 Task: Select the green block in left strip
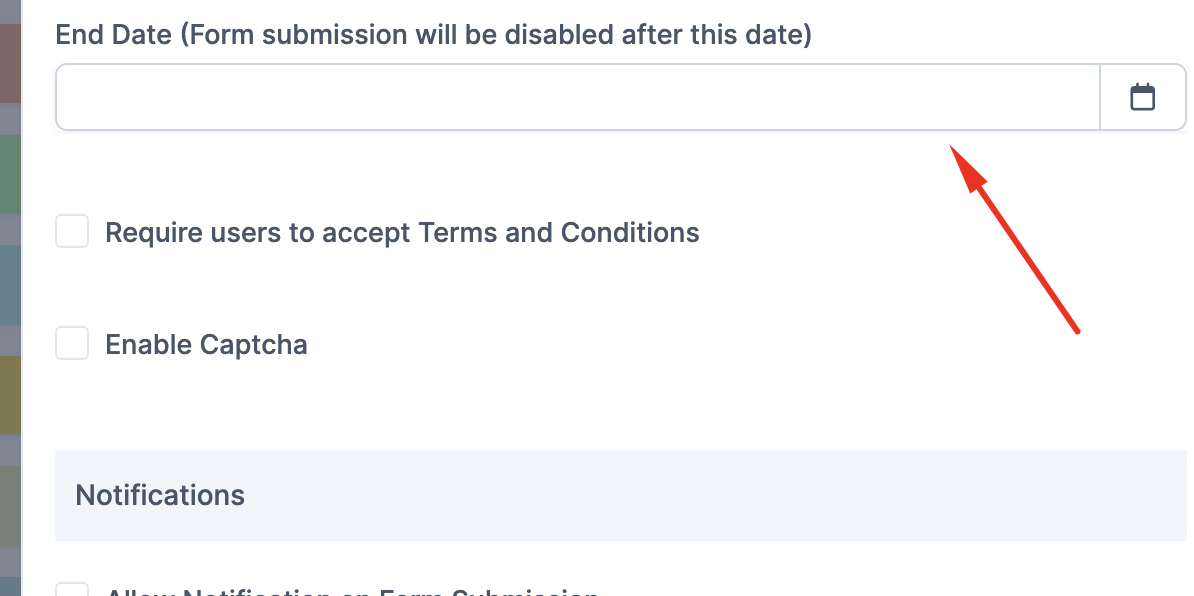pos(10,174)
